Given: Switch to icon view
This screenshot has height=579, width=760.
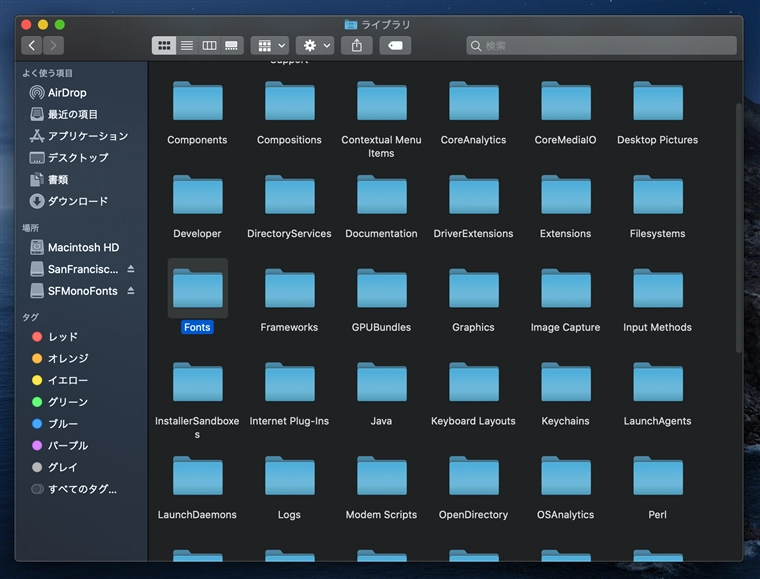Looking at the screenshot, I should coord(164,46).
